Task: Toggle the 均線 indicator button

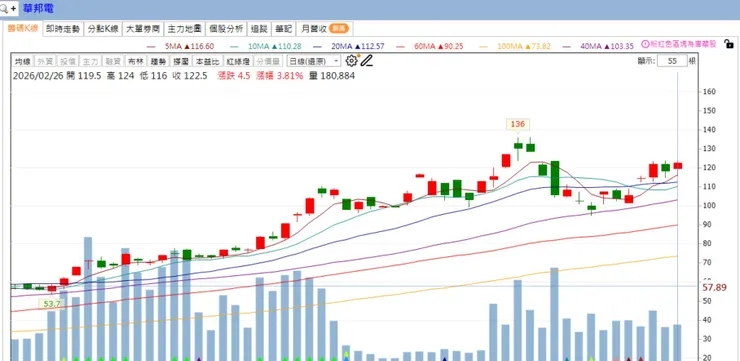Action: 22,61
